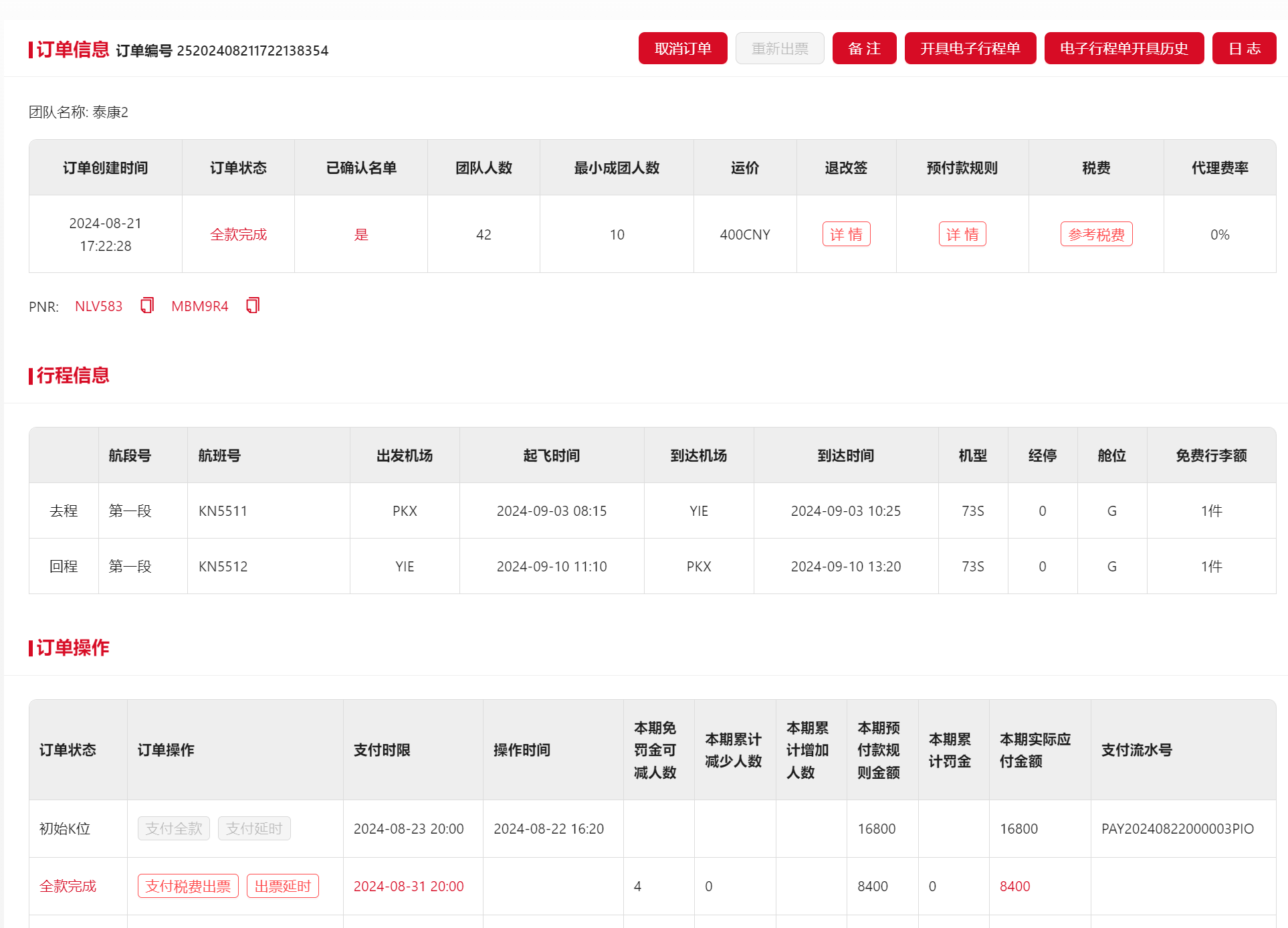This screenshot has width=1288, height=928.
Task: Copy PNR code NLV583
Action: (x=147, y=306)
